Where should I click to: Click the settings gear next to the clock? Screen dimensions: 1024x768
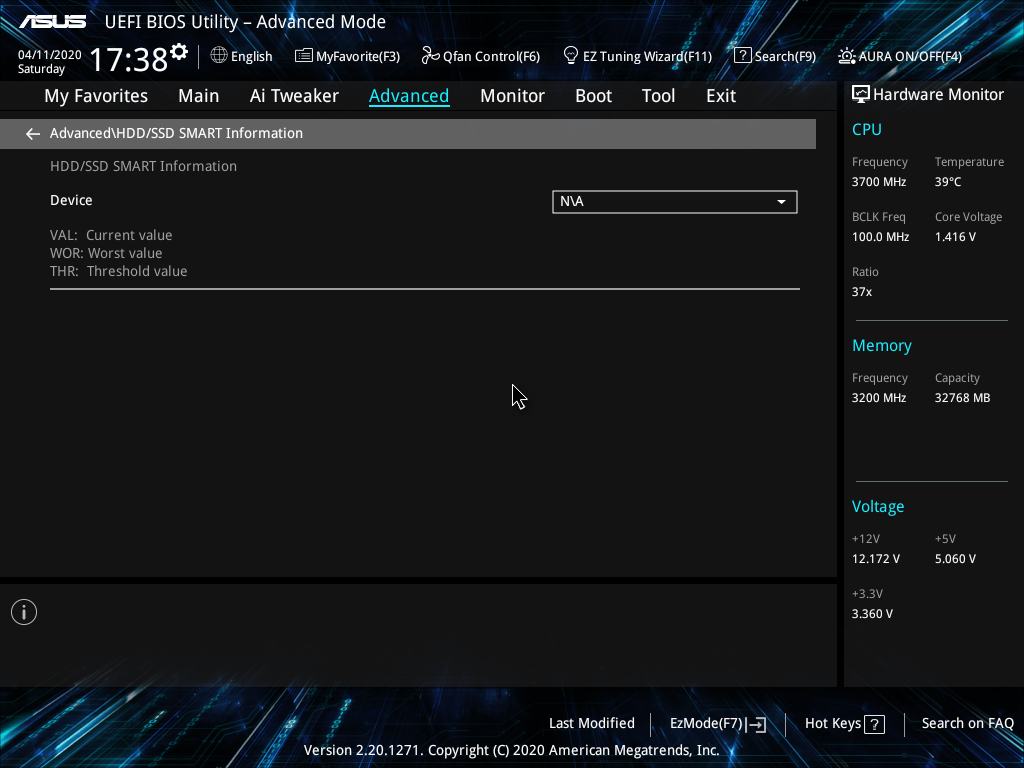coord(179,52)
